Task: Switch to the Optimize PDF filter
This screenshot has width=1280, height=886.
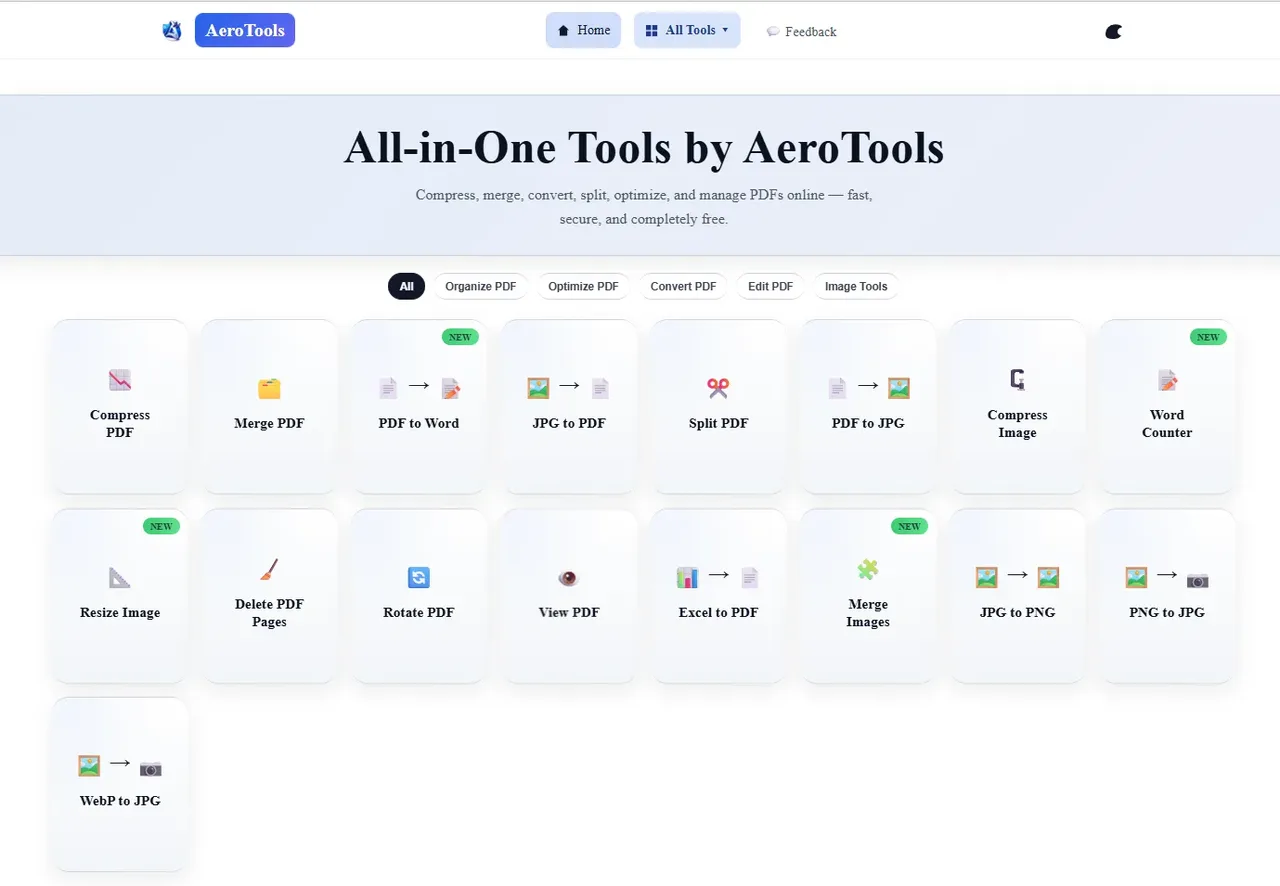Action: (x=584, y=286)
